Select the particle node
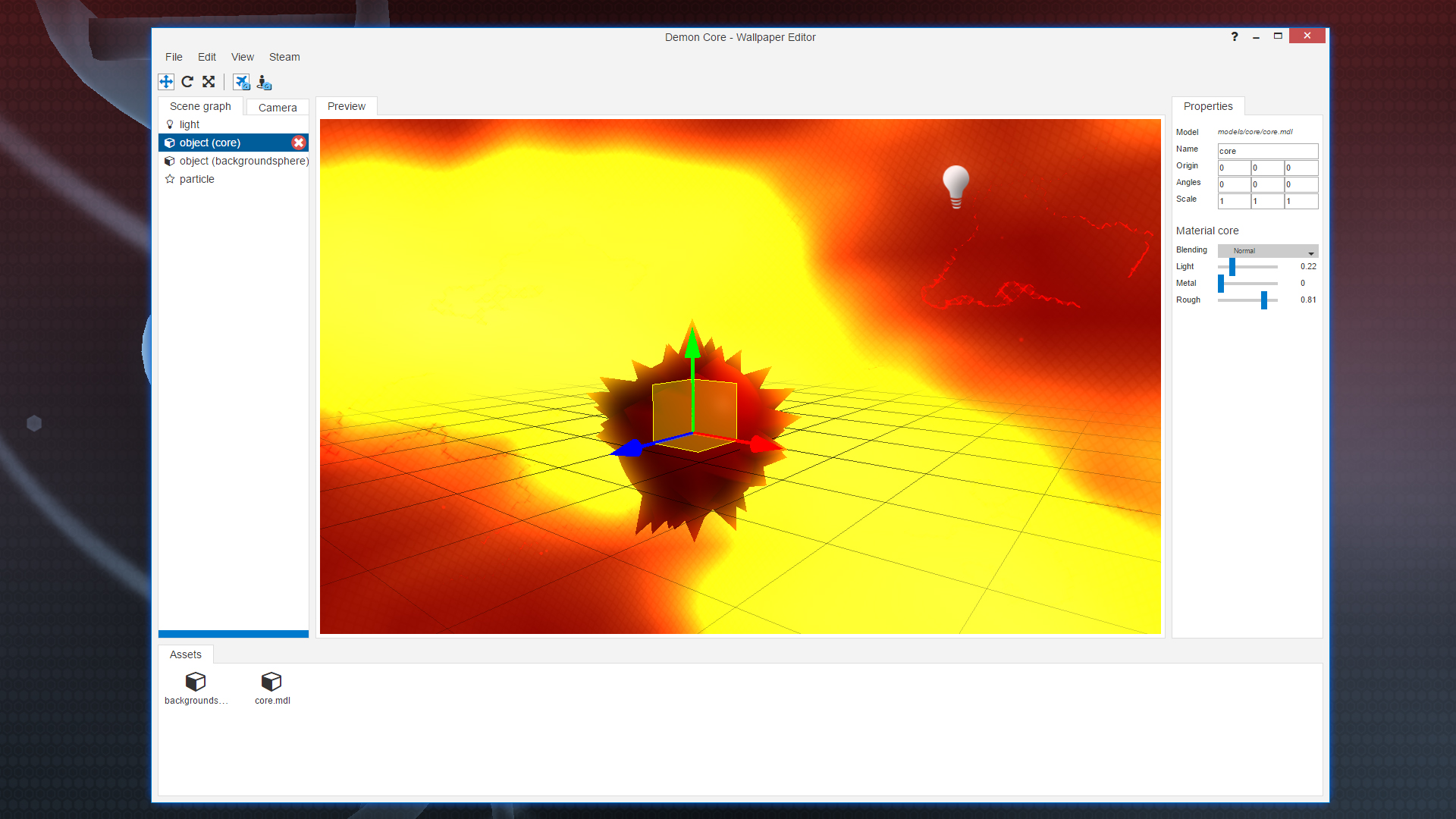 234,179
